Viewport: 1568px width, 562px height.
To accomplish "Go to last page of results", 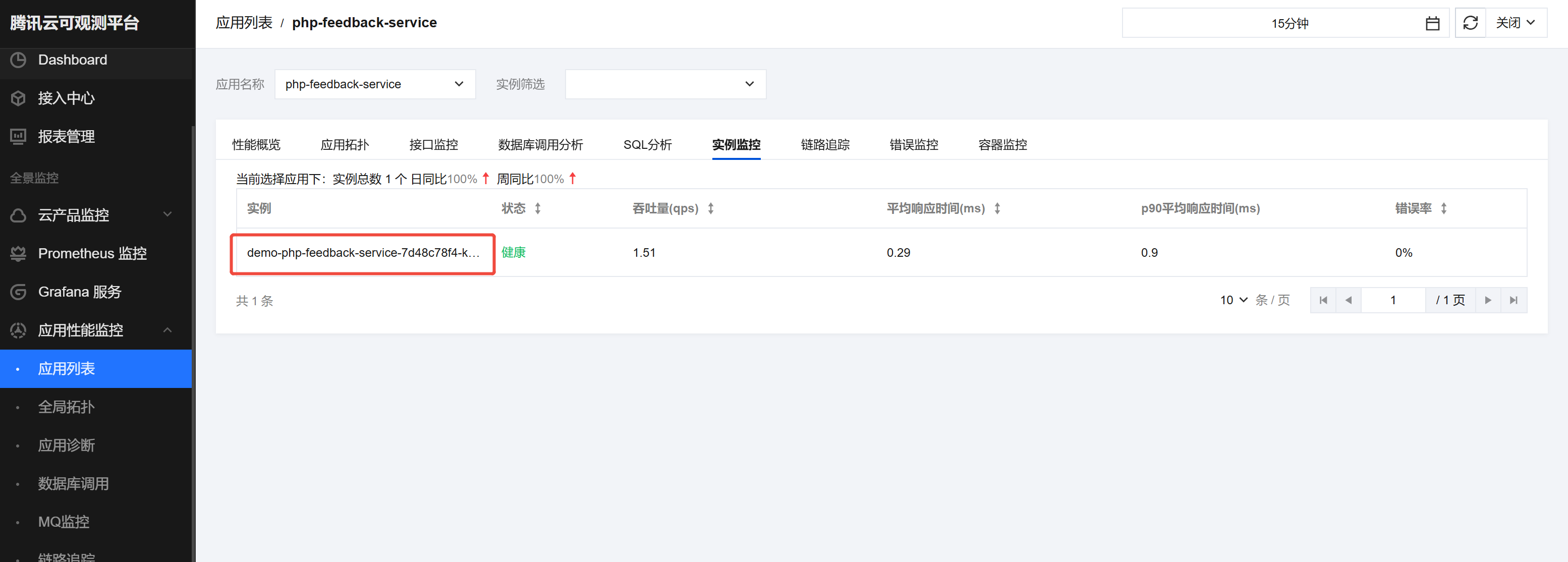I will click(x=1513, y=300).
